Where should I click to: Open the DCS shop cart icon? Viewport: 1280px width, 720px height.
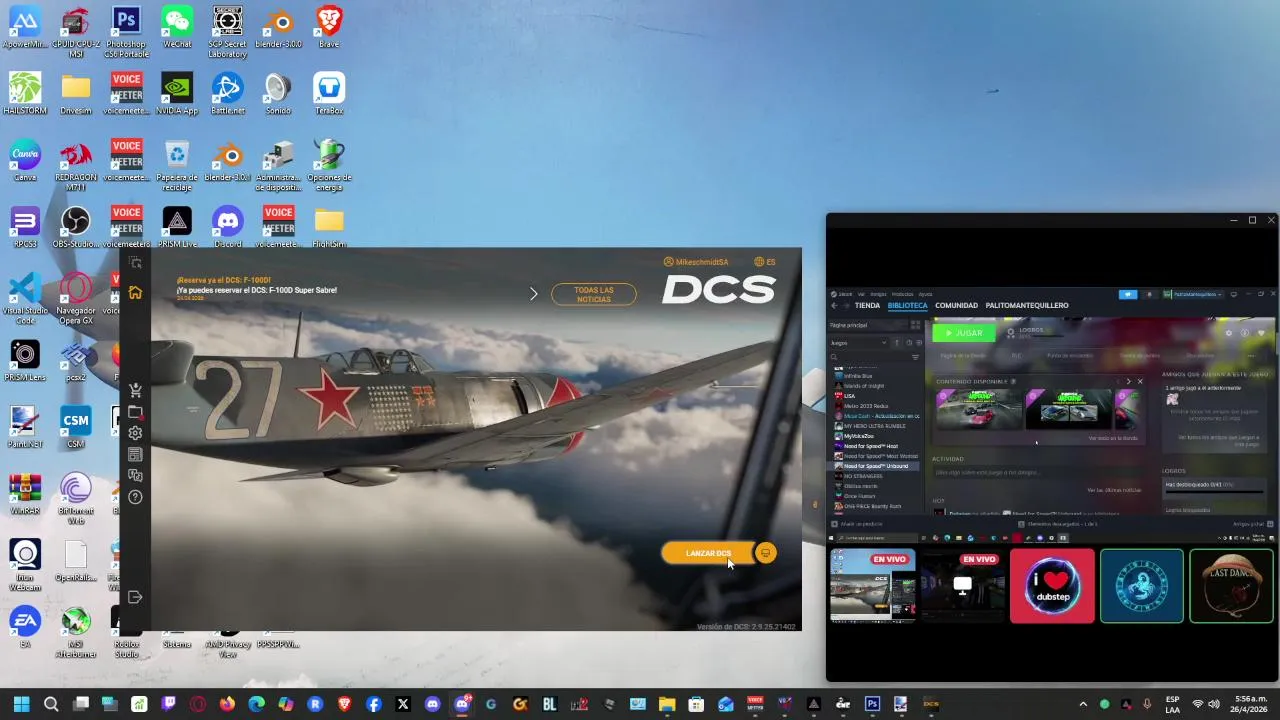(x=135, y=390)
